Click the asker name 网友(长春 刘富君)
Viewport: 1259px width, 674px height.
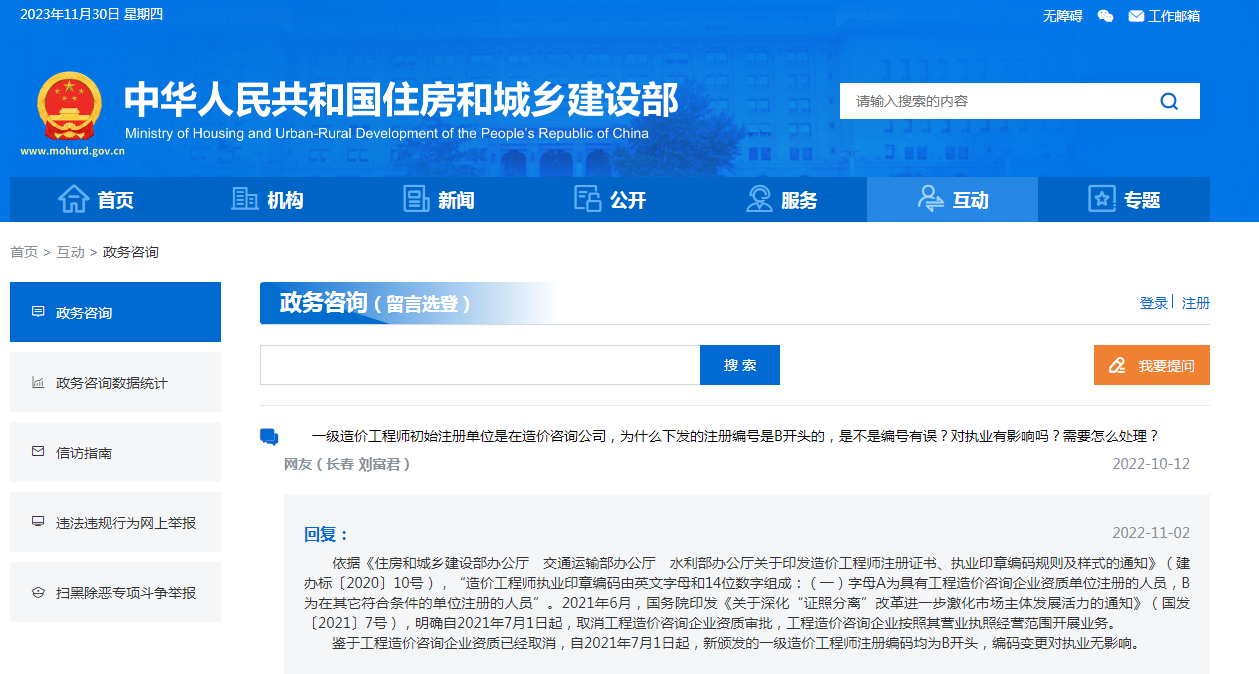point(347,464)
